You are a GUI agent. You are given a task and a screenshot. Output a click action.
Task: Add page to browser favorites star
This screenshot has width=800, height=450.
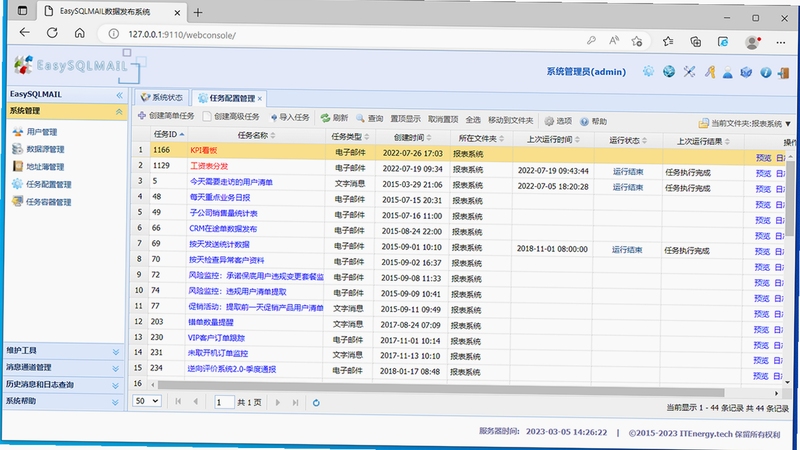point(636,41)
